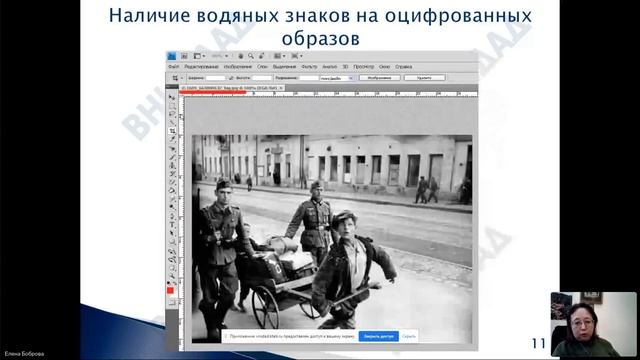Select the highlighted Crop tool in toolbox
640x360 pixels.
point(172,131)
